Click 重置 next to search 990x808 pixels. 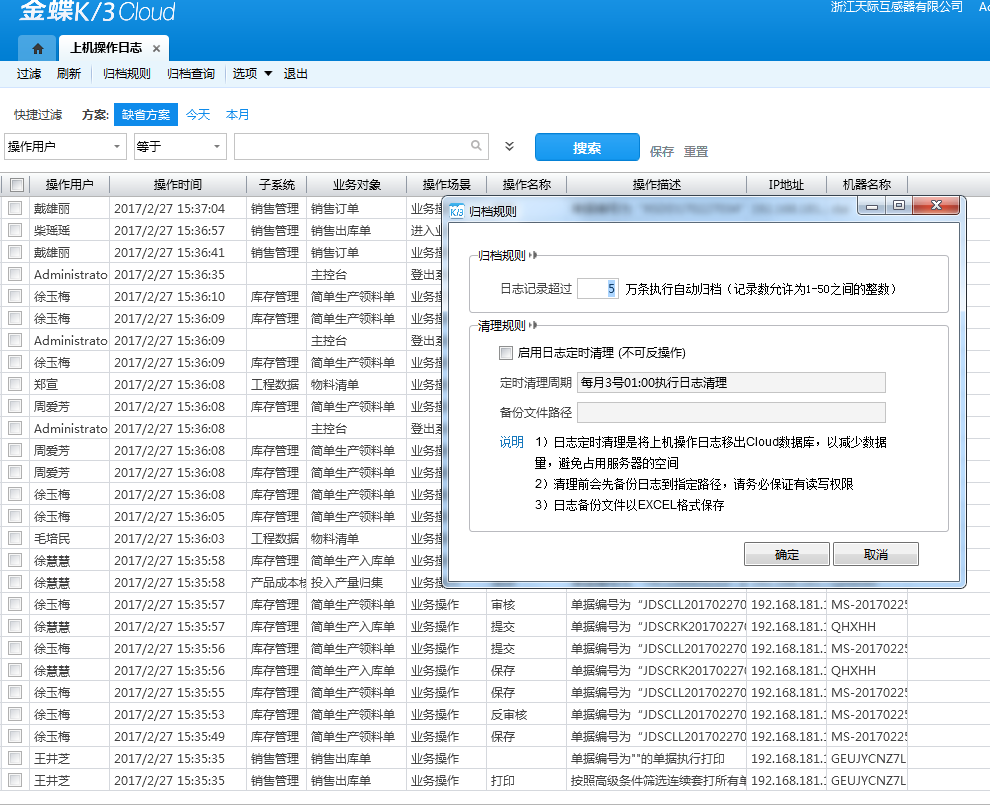696,152
